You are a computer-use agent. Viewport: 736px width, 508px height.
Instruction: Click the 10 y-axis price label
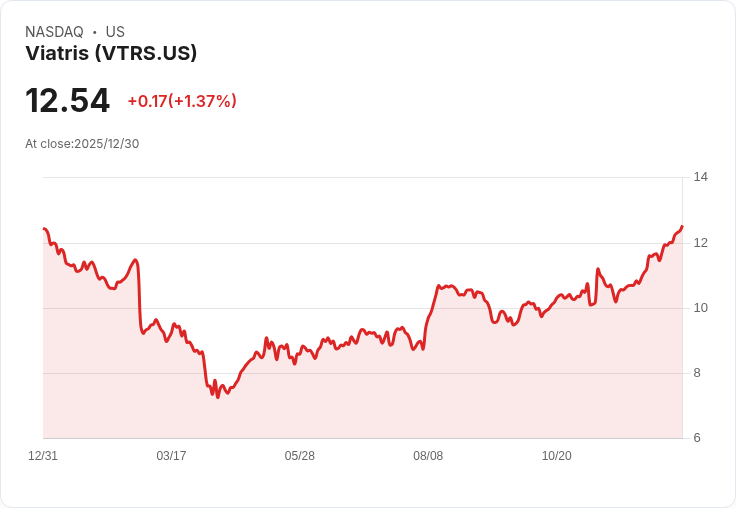coord(701,308)
